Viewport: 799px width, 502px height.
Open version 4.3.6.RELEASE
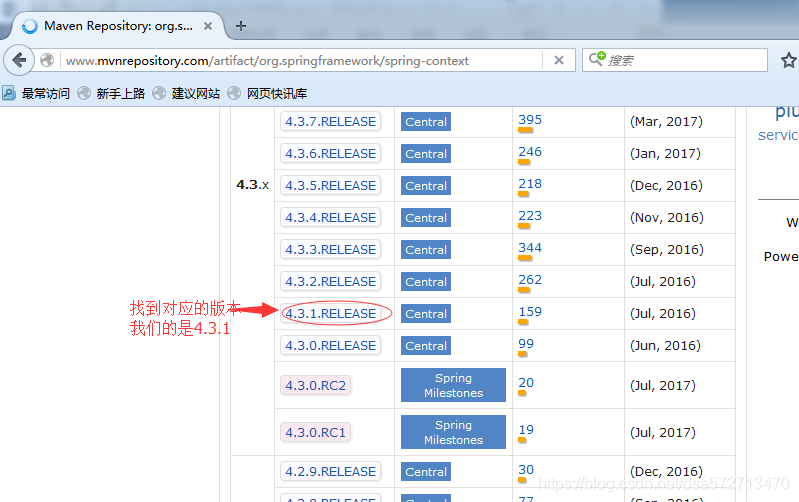click(330, 153)
